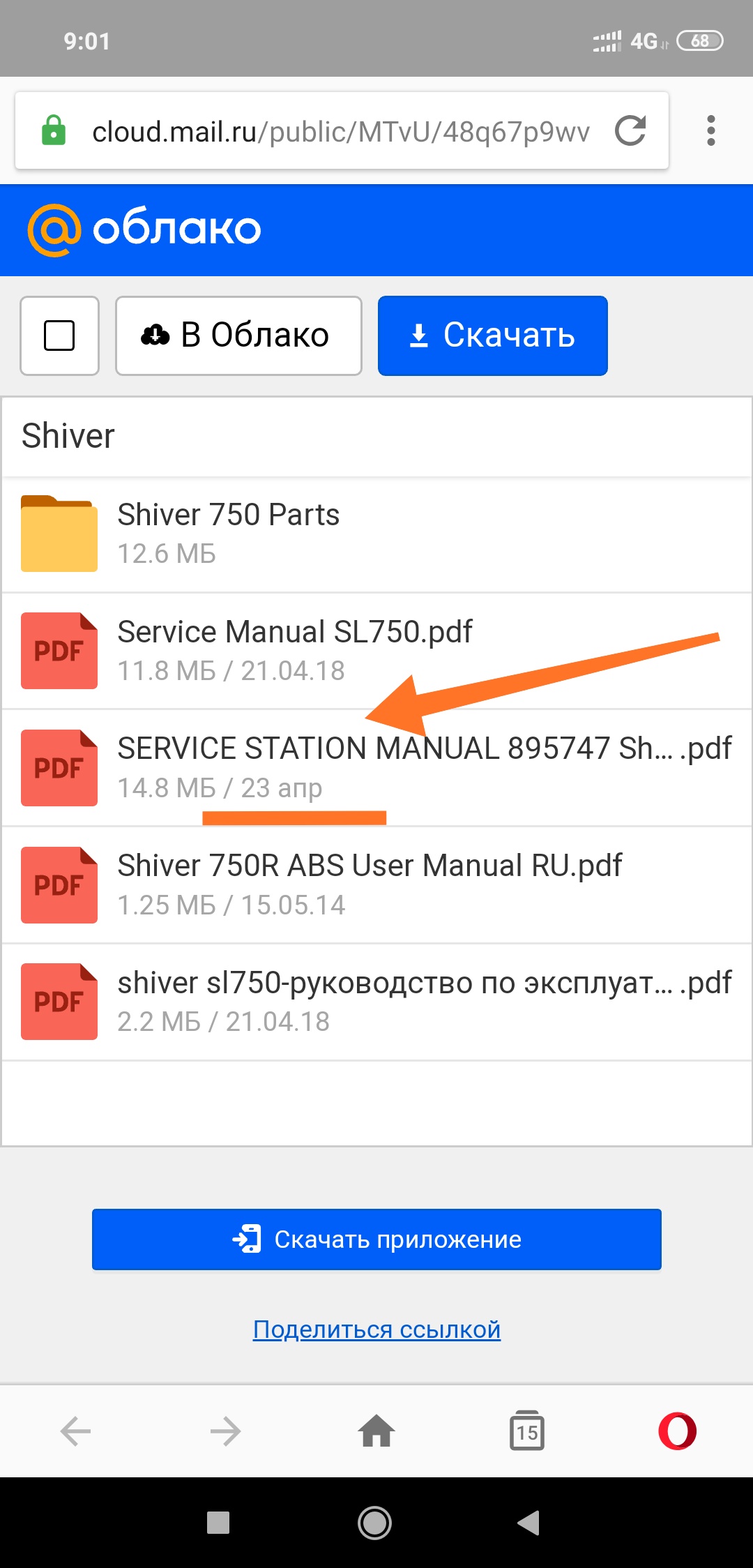Screen dimensions: 753x1568
Task: Navigate back with the left arrow
Action: (75, 1432)
